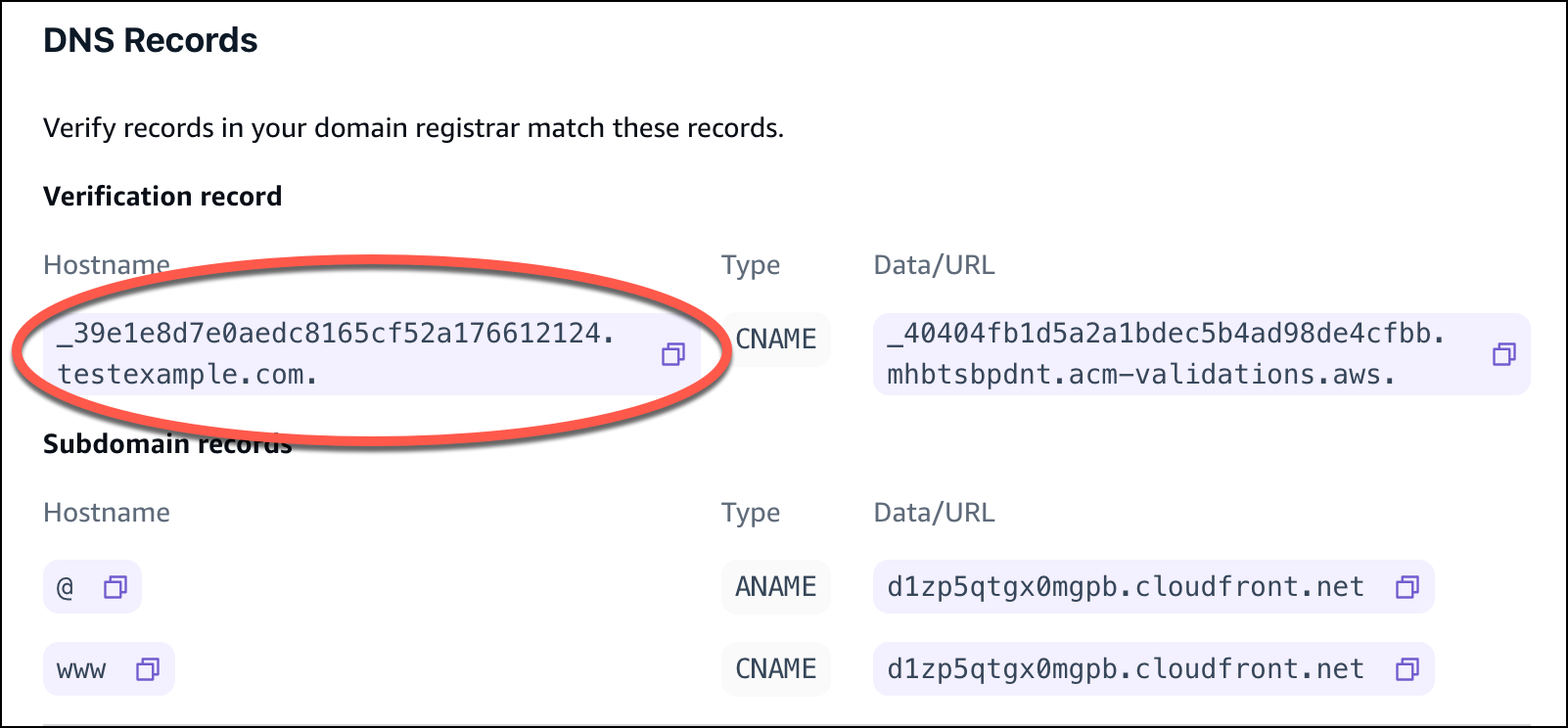Screen dimensions: 1568x728
Task: Copy the www CNAME cloudfront.net Data/URL
Action: 1407,669
